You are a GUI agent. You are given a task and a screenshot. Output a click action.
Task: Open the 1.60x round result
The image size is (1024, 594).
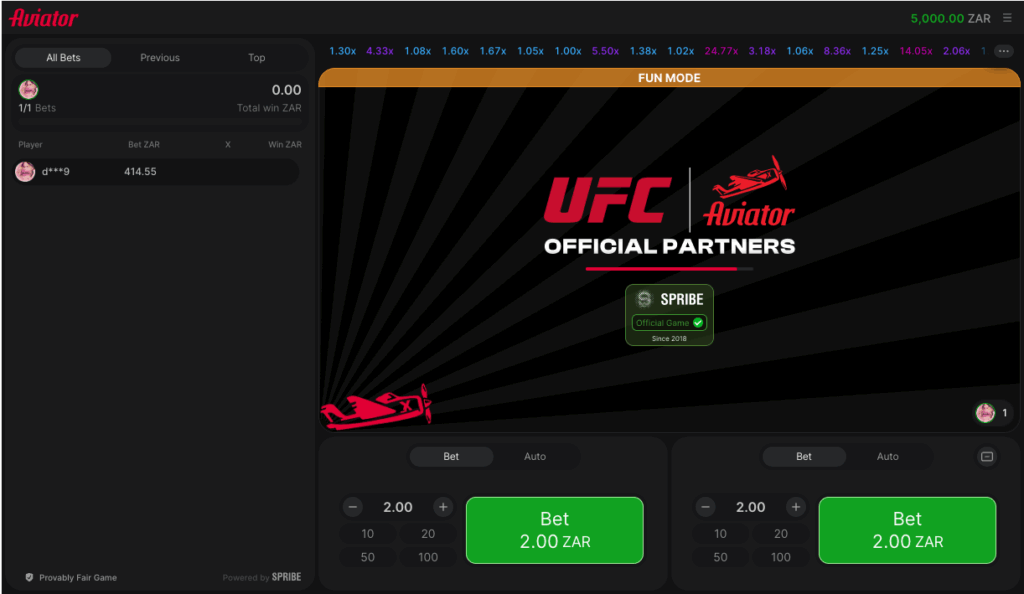pos(455,51)
